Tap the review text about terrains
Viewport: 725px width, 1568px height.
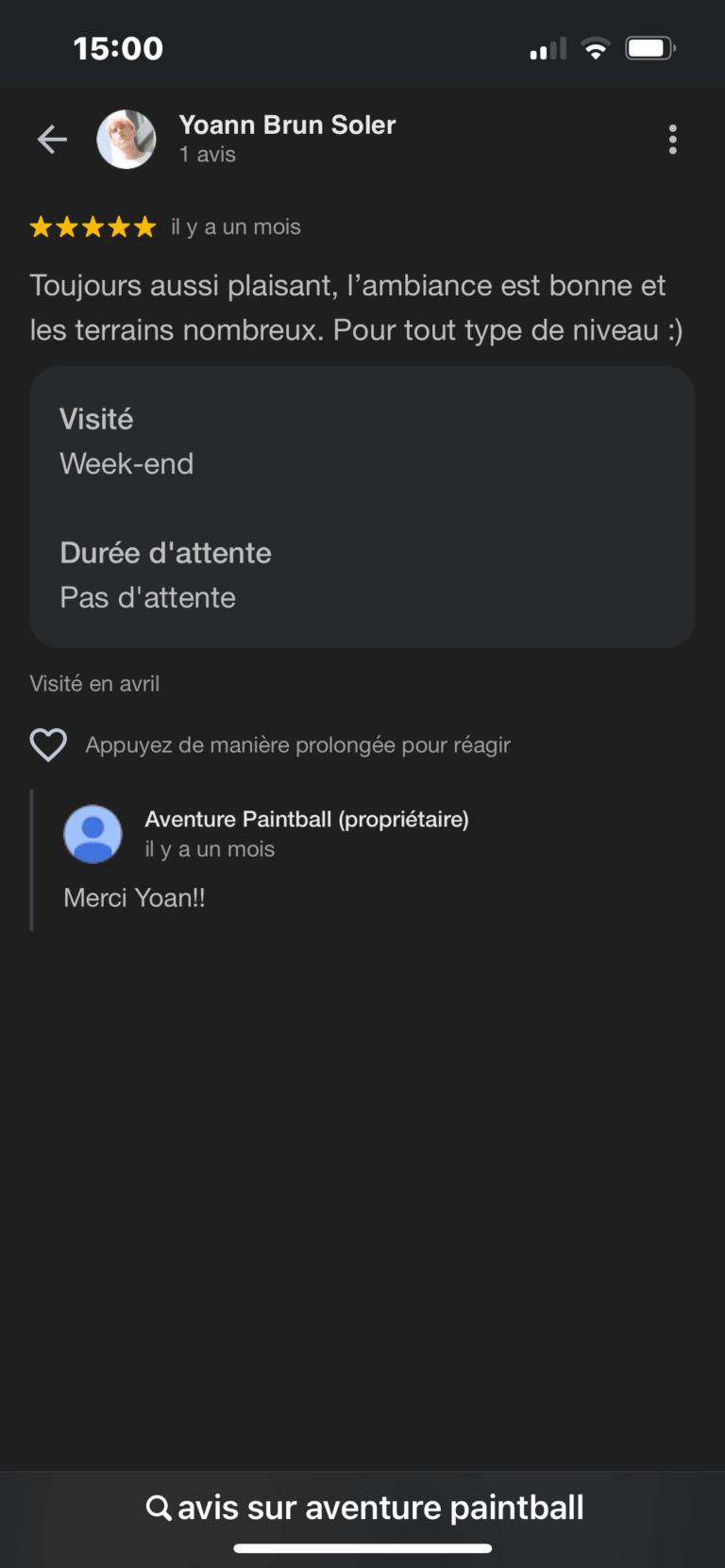[x=356, y=308]
